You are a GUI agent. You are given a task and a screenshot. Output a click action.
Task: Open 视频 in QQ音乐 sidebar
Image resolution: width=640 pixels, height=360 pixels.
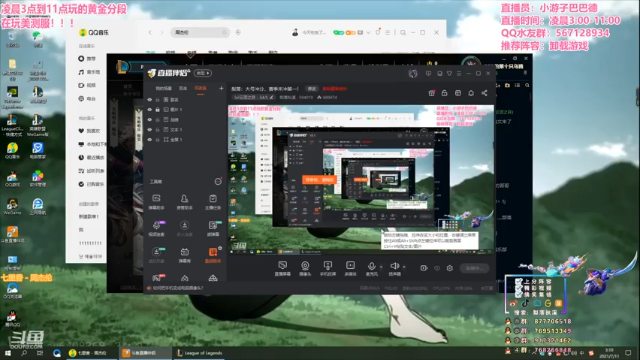click(x=87, y=85)
